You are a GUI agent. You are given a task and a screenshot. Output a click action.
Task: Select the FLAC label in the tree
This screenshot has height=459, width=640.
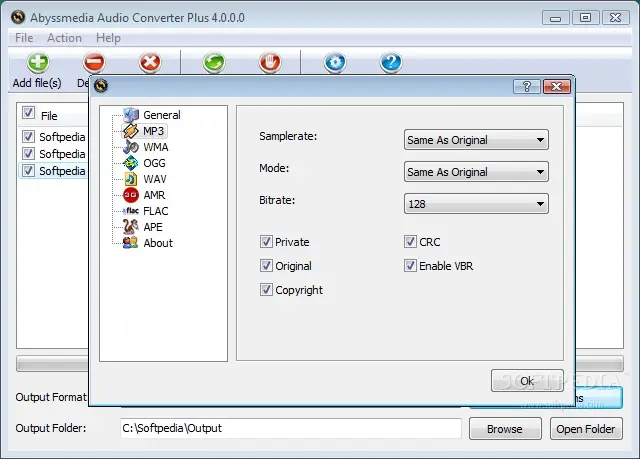tap(156, 211)
